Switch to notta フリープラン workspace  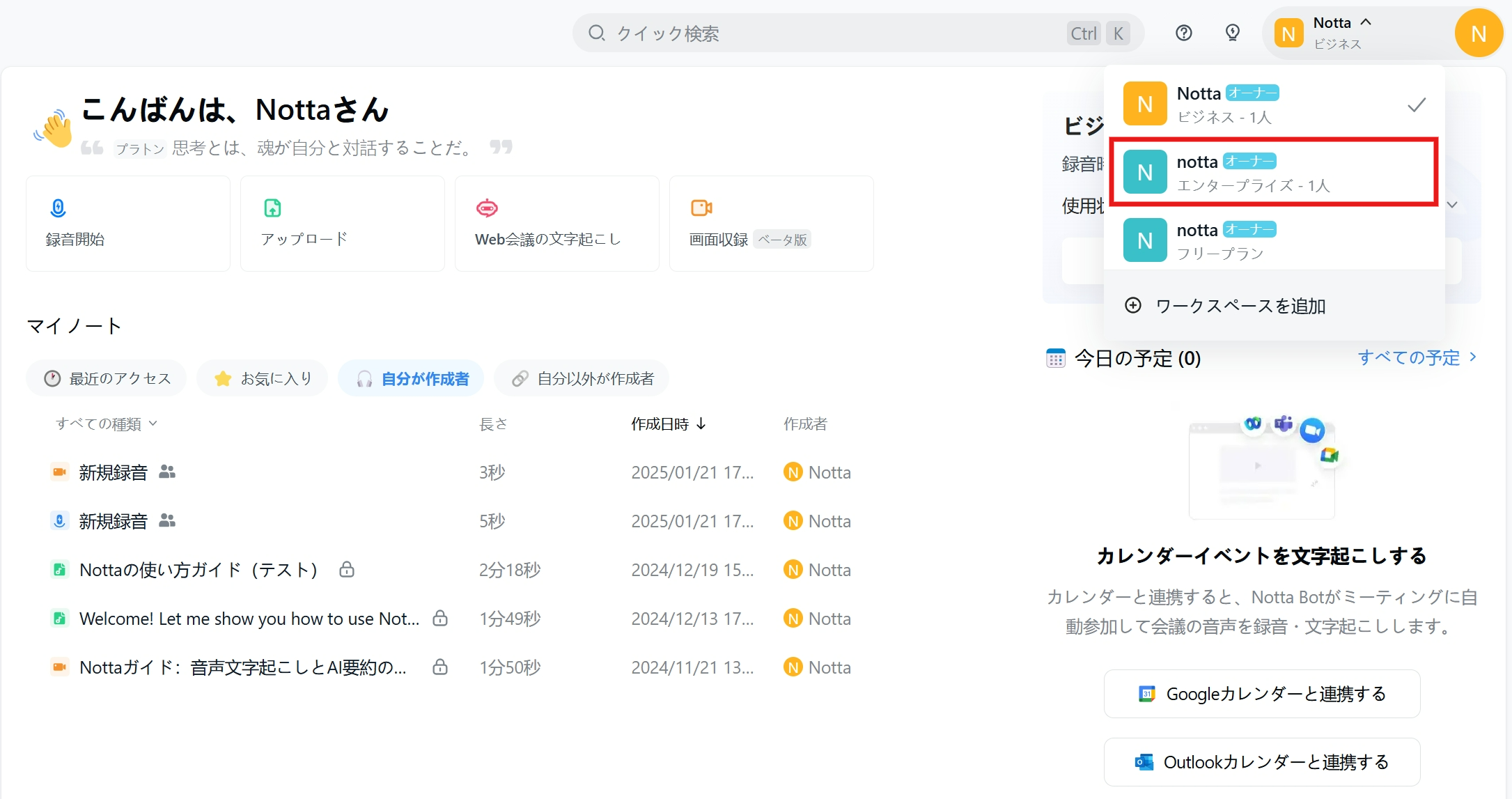point(1274,240)
